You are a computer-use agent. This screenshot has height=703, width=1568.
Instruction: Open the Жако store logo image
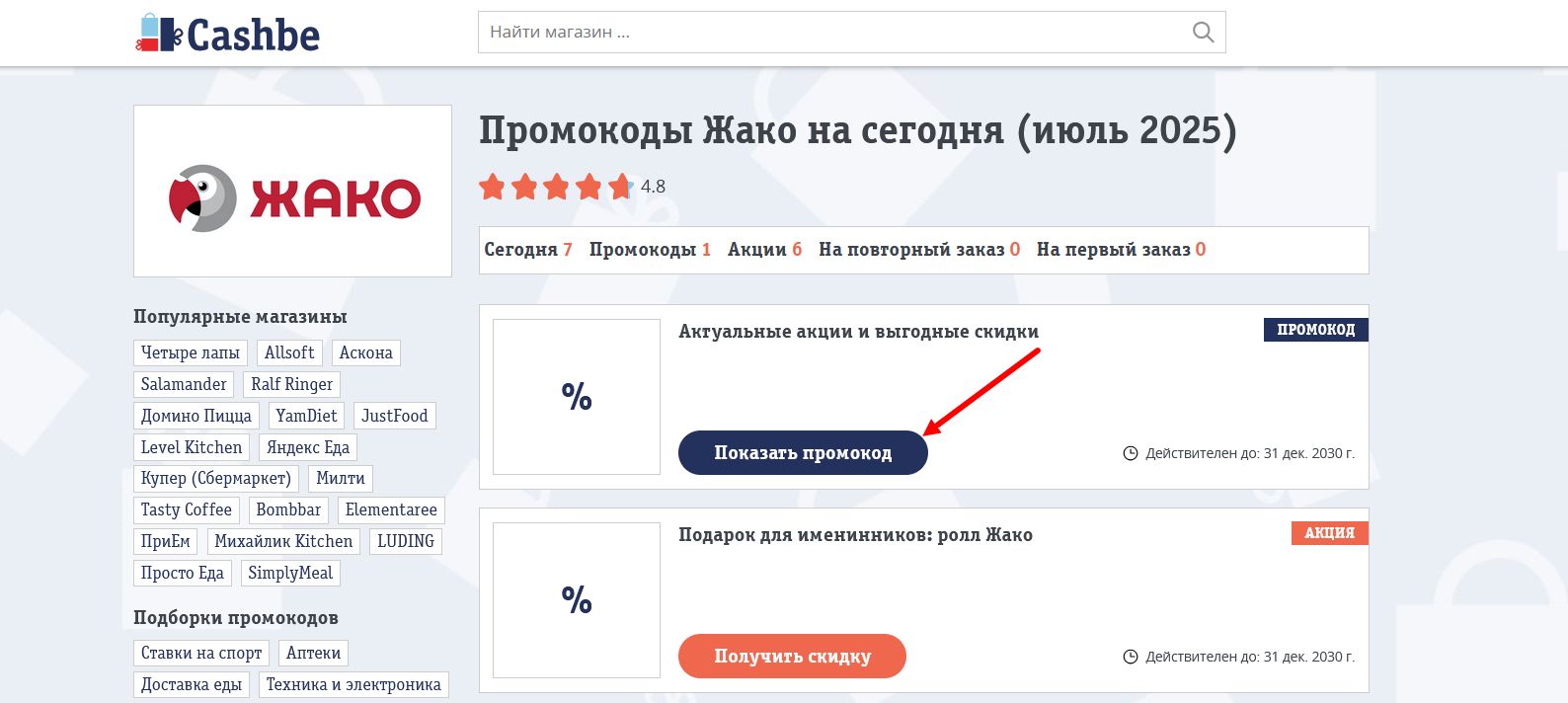(x=292, y=191)
